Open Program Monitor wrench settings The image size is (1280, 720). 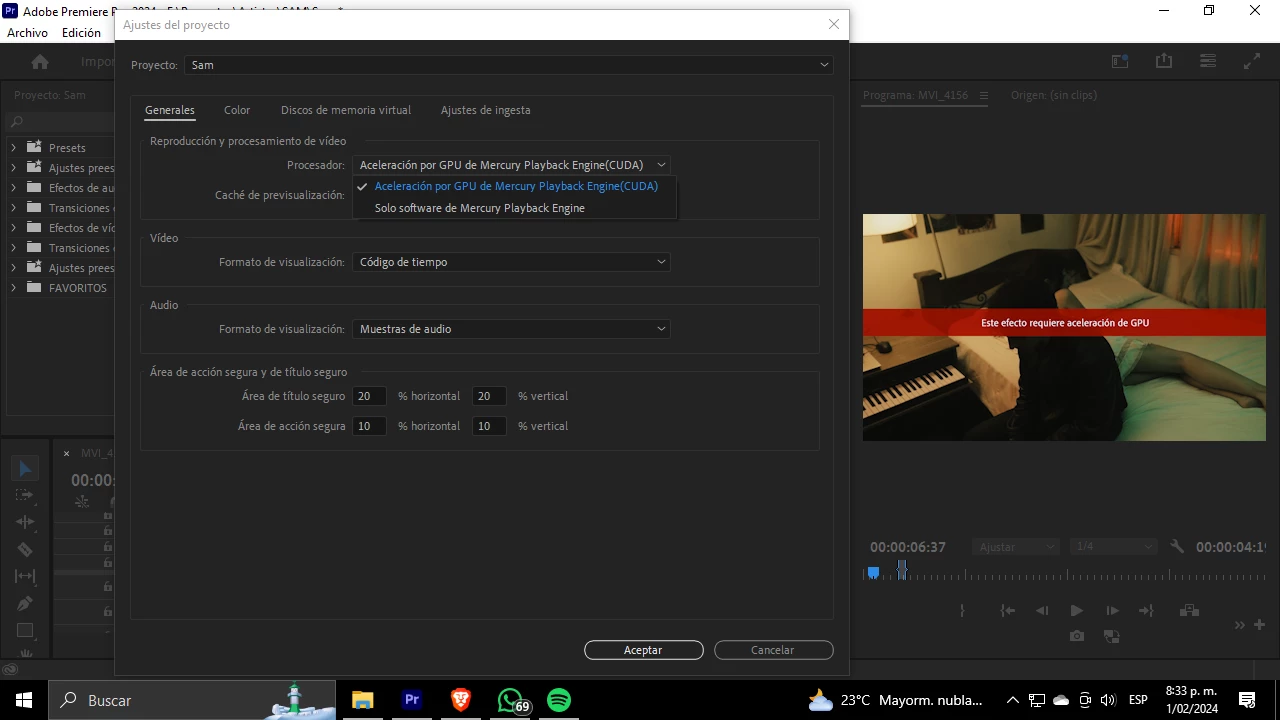pos(1177,547)
